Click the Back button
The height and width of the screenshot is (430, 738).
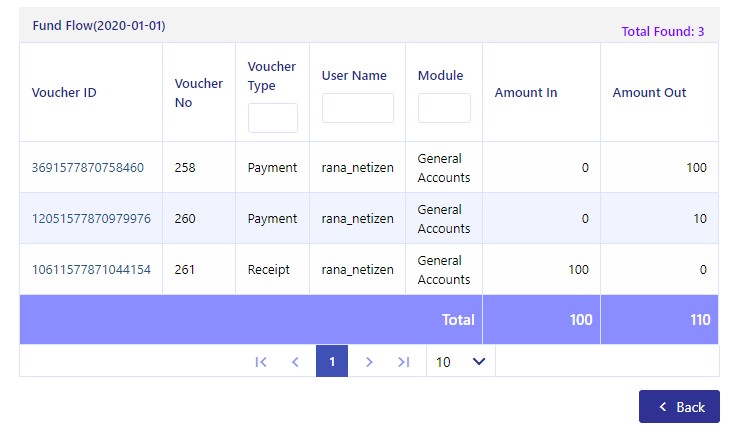679,406
